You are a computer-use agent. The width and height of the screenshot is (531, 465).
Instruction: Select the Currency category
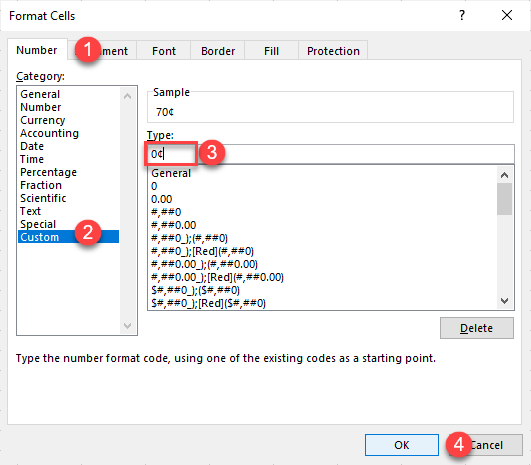point(43,120)
